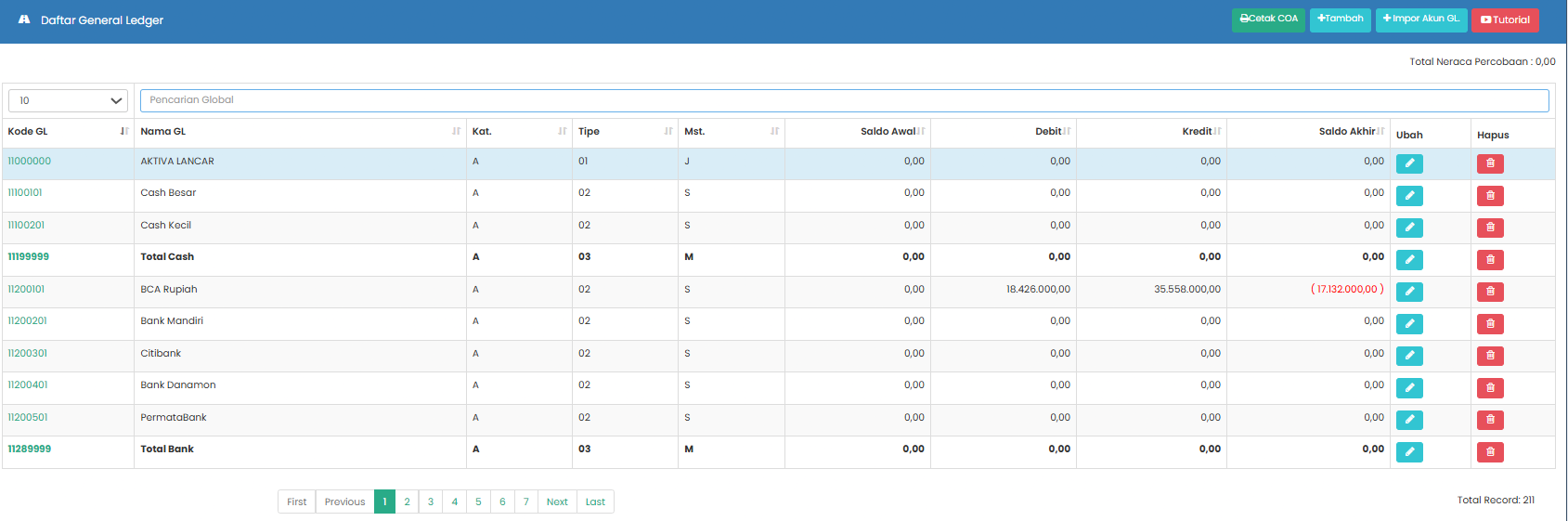Open GL code 11200301 link
The height and width of the screenshot is (521, 1568).
[x=28, y=353]
